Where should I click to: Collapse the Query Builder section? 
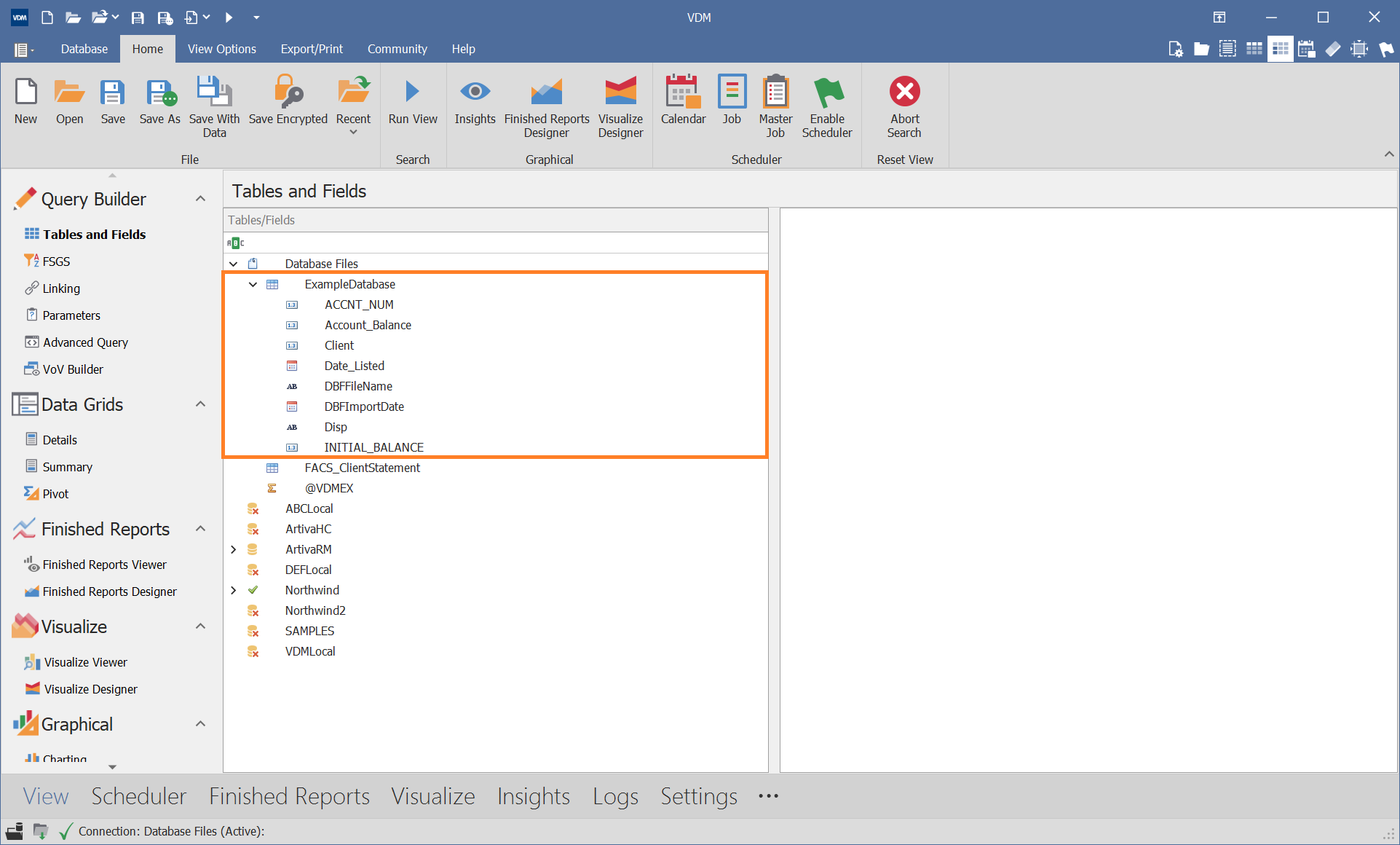click(x=200, y=199)
